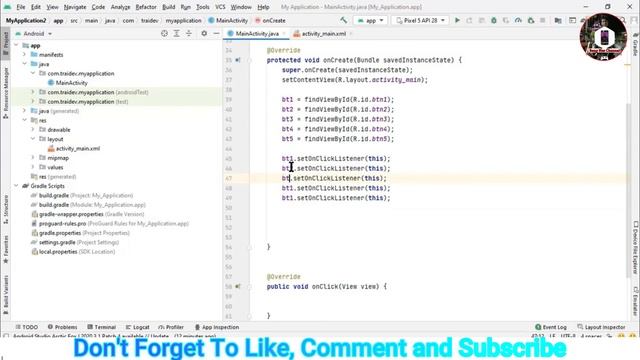640x360 pixels.
Task: Open the Build Variants side tab
Action: pos(6,295)
